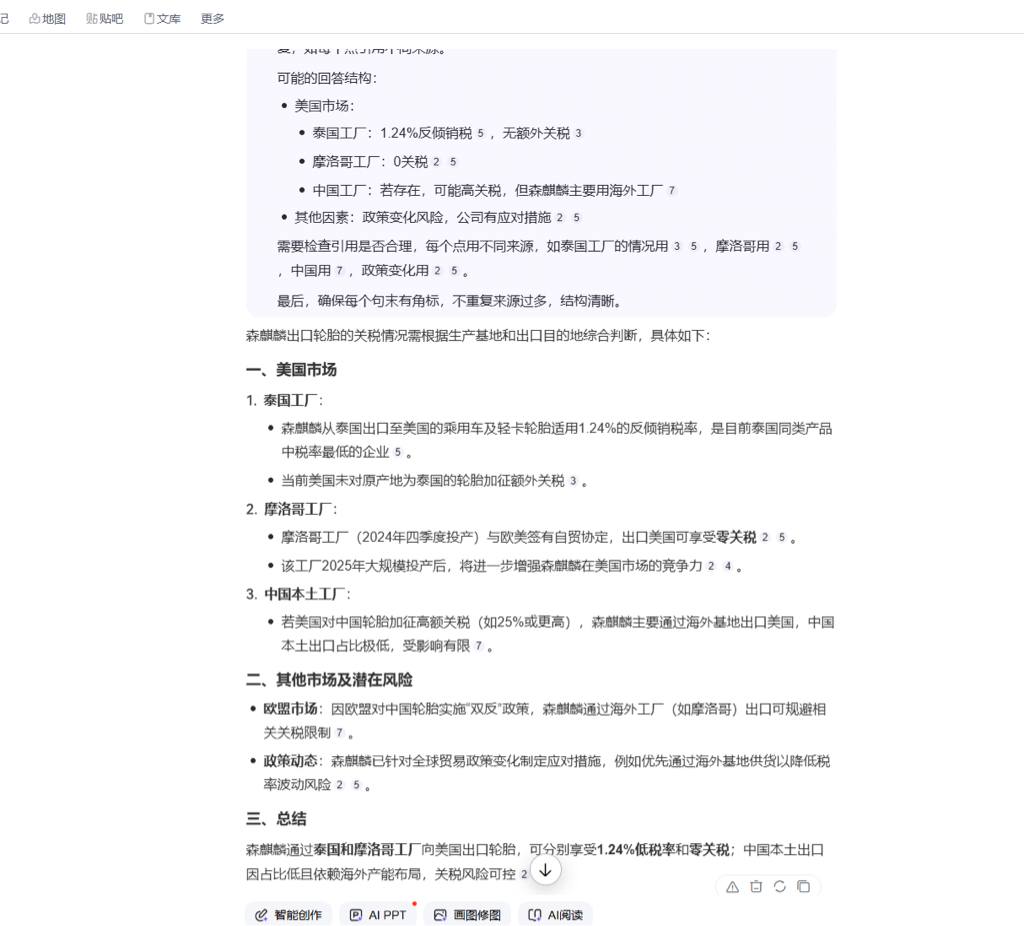Open 画图修图 tool
Image resolution: width=1024 pixels, height=926 pixels.
[x=468, y=915]
